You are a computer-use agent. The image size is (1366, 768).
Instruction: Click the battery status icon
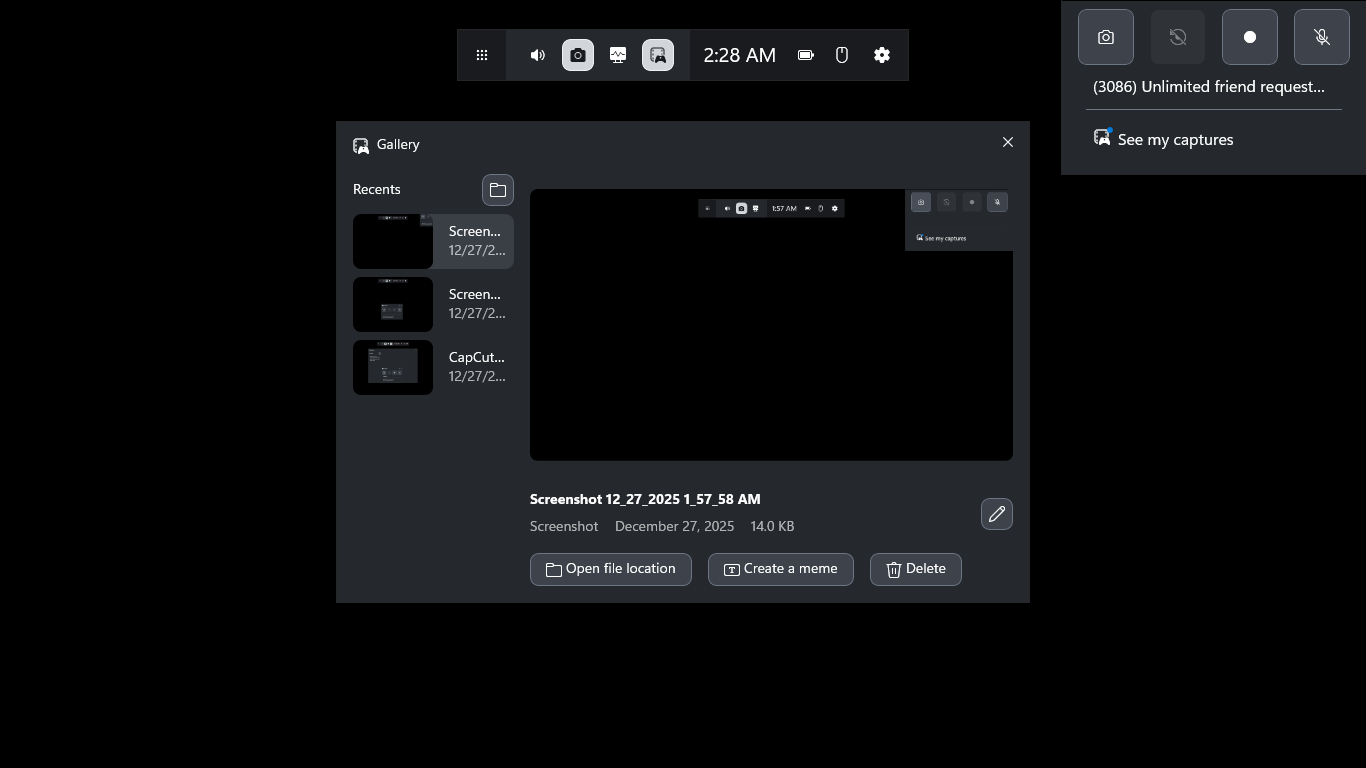click(x=806, y=55)
